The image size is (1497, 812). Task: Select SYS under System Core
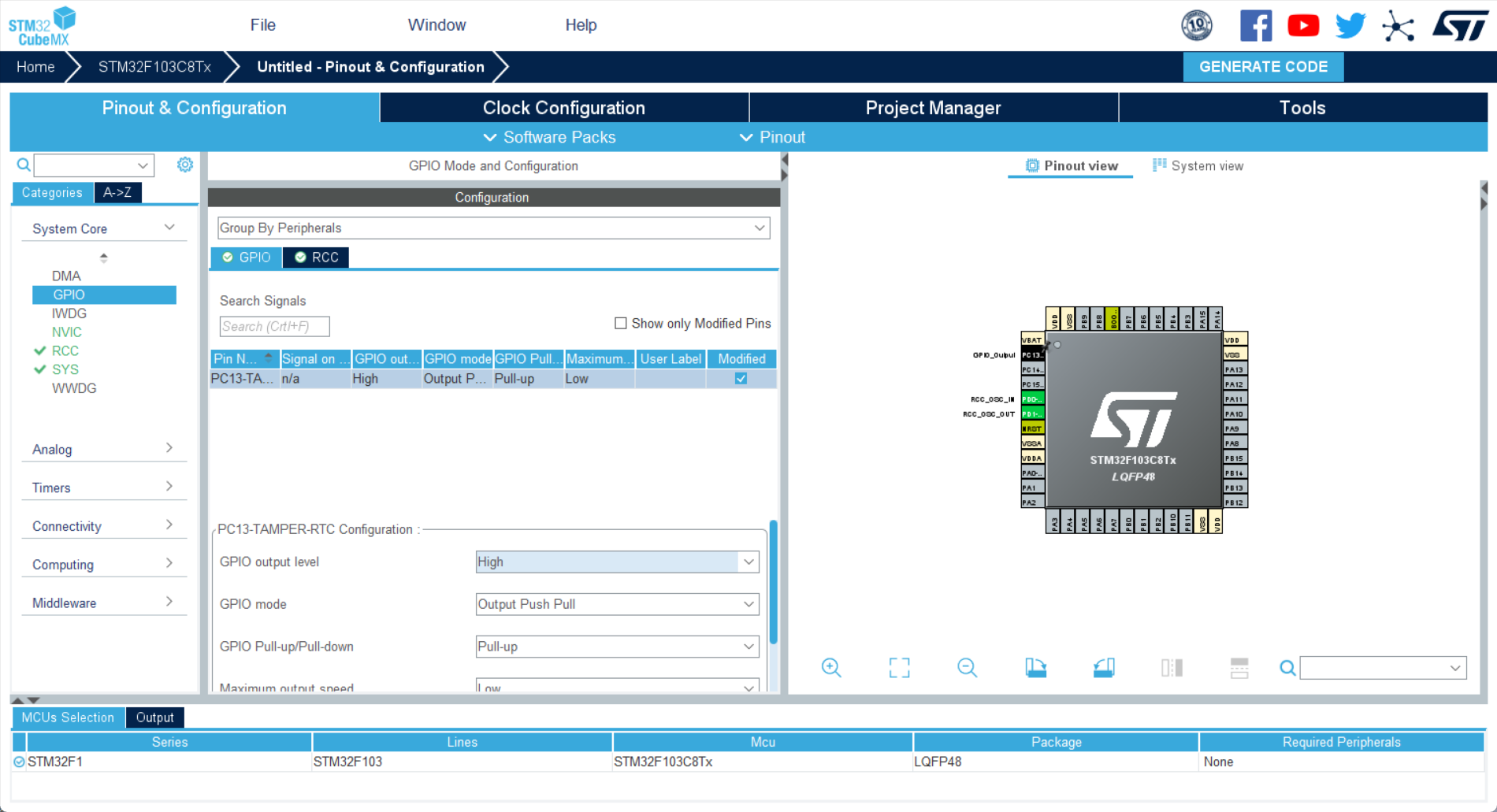point(65,369)
